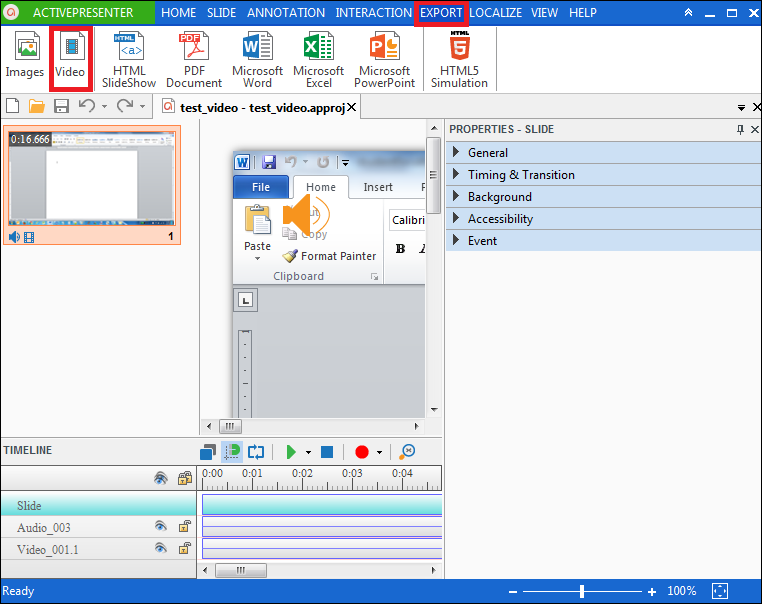This screenshot has height=604, width=762.
Task: Adjust the zoom slider handle in the status bar
Action: [x=582, y=591]
